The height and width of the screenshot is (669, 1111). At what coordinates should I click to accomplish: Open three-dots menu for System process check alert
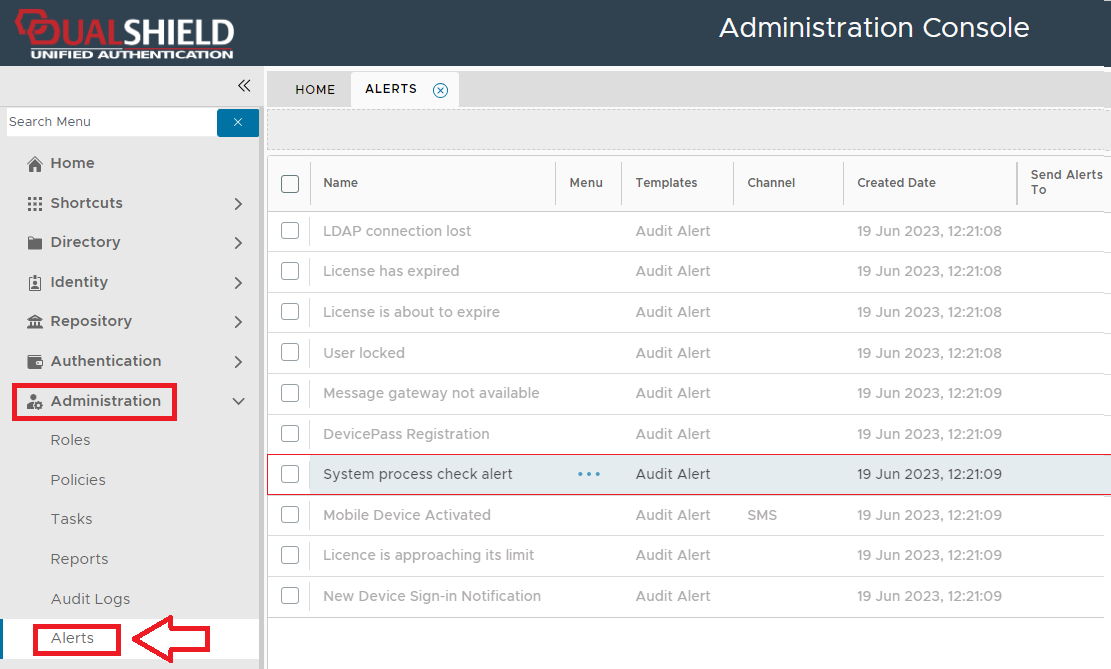[x=589, y=474]
